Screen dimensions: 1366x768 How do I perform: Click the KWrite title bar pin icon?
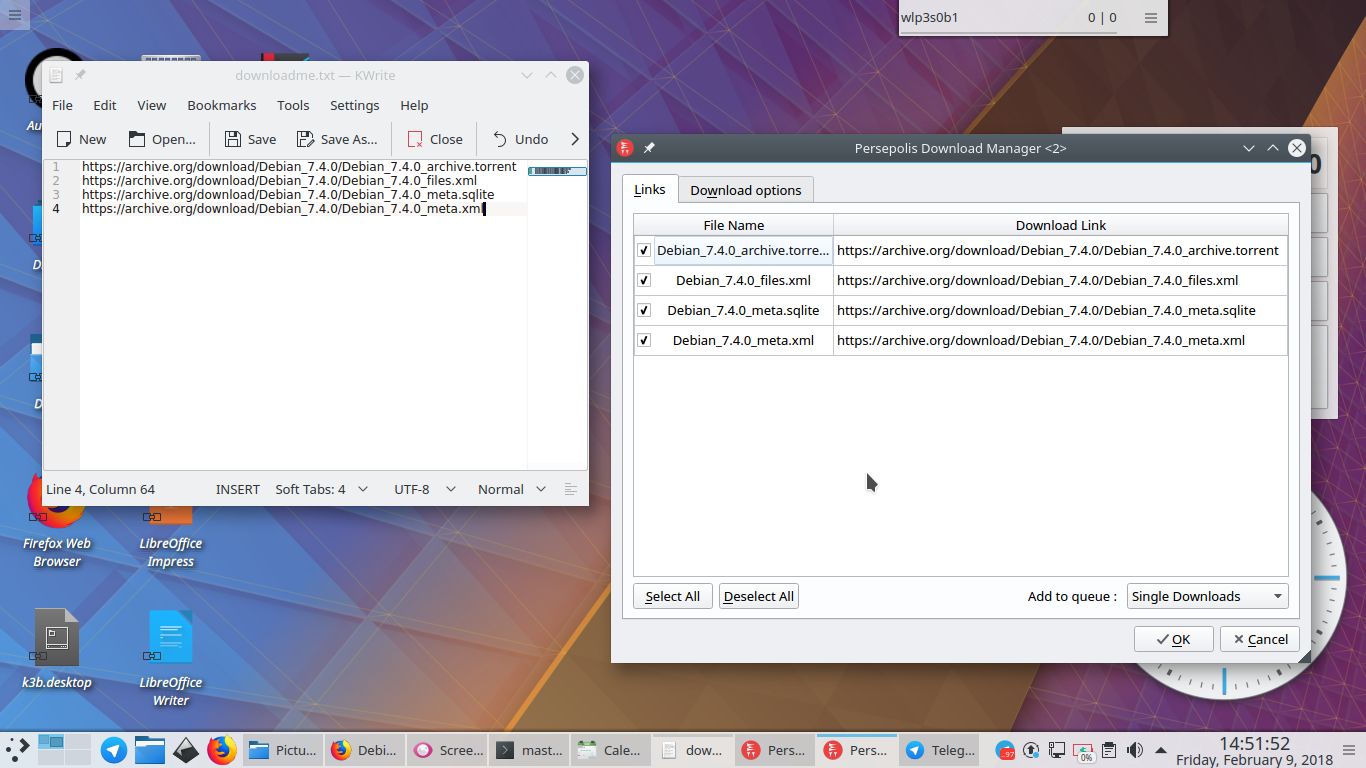tap(80, 75)
